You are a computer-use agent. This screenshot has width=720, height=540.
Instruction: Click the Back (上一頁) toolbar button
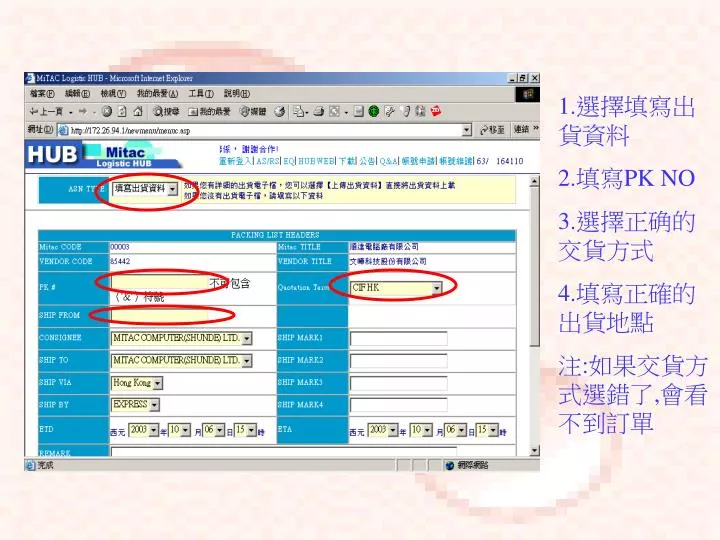[x=46, y=112]
